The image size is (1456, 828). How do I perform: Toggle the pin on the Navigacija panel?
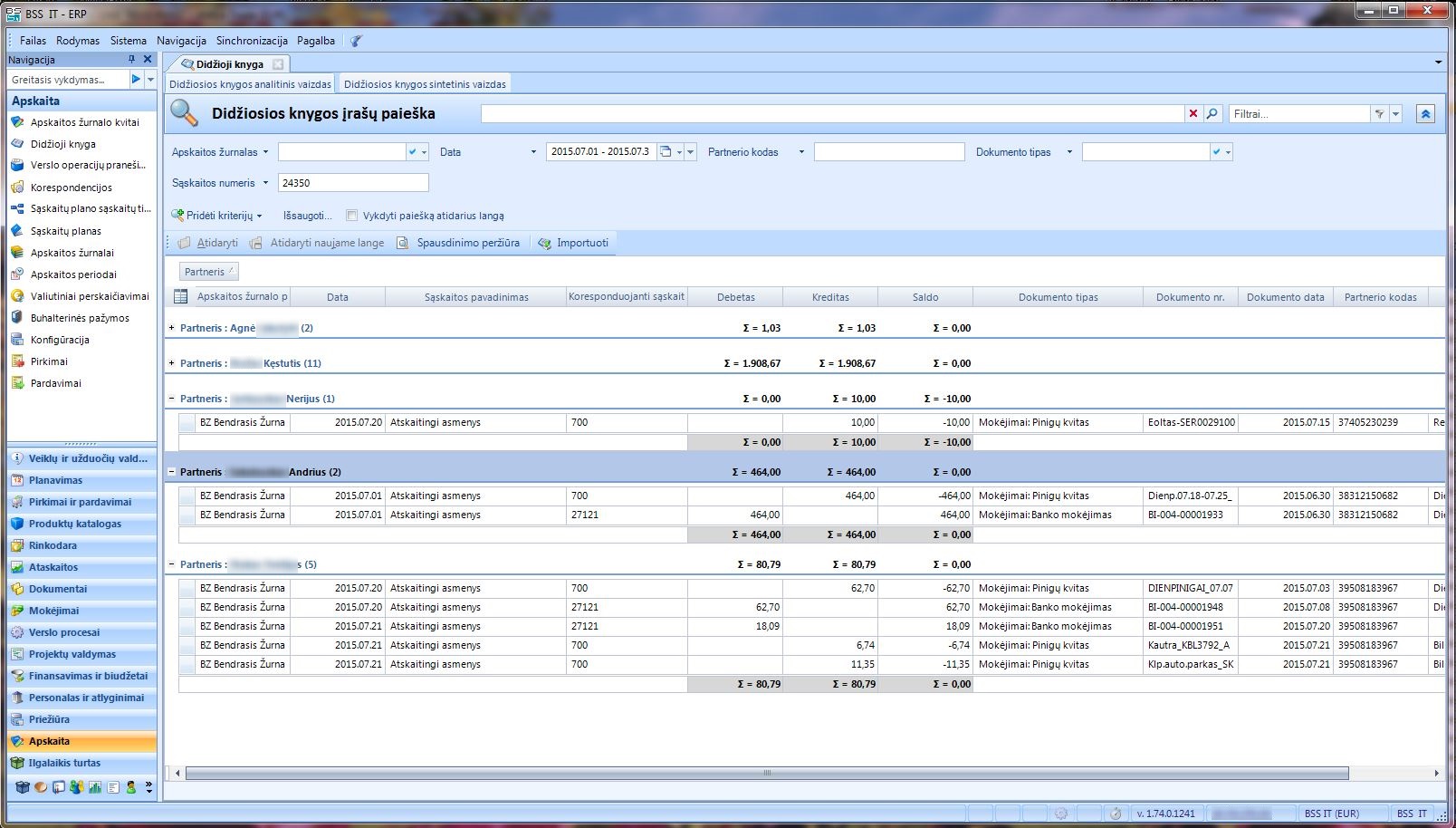click(132, 59)
